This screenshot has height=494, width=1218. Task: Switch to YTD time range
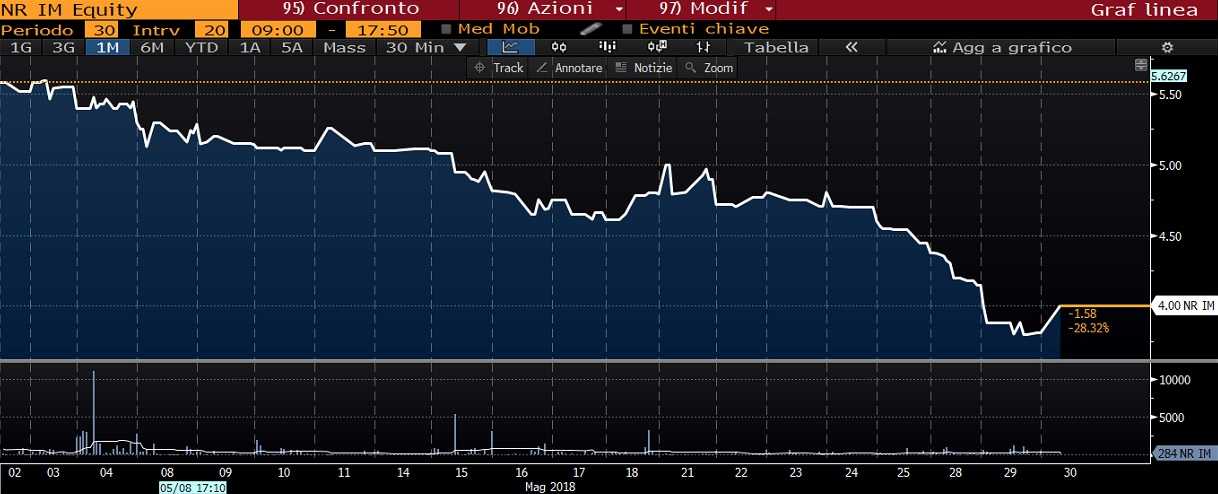(202, 47)
